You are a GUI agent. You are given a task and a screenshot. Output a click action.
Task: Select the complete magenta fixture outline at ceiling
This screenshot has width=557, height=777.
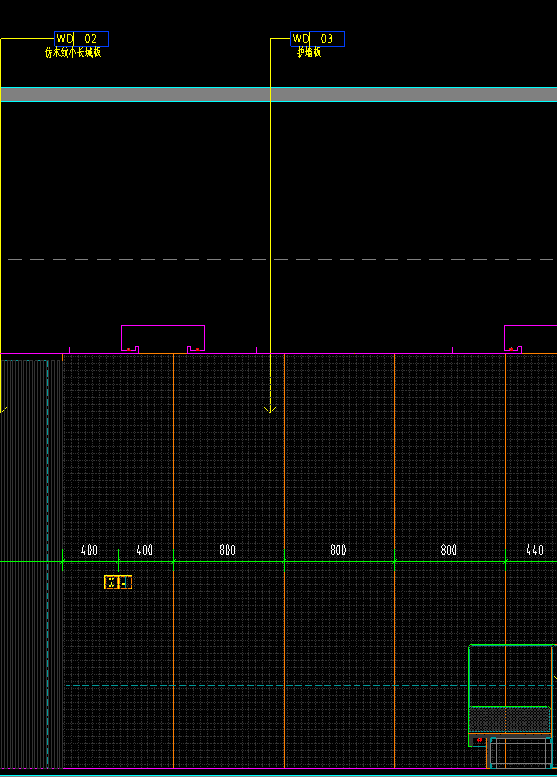point(163,338)
